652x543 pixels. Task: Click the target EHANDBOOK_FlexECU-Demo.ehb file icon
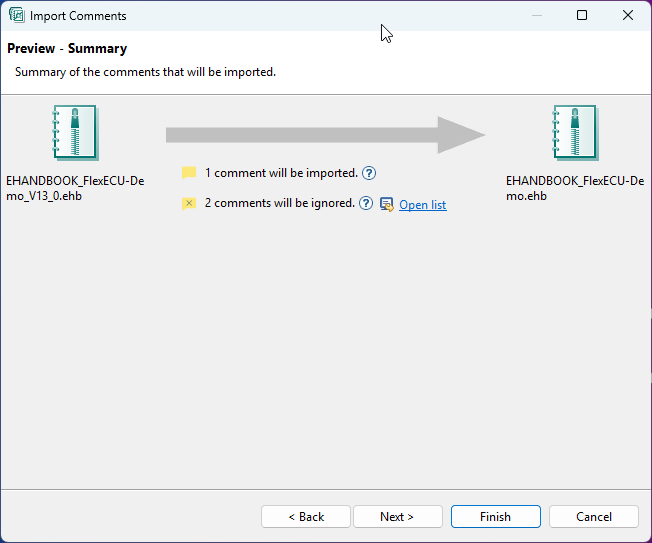click(x=575, y=133)
